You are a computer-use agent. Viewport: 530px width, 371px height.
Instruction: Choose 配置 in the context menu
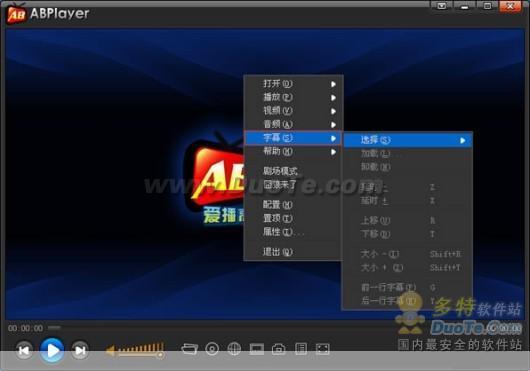click(x=293, y=205)
